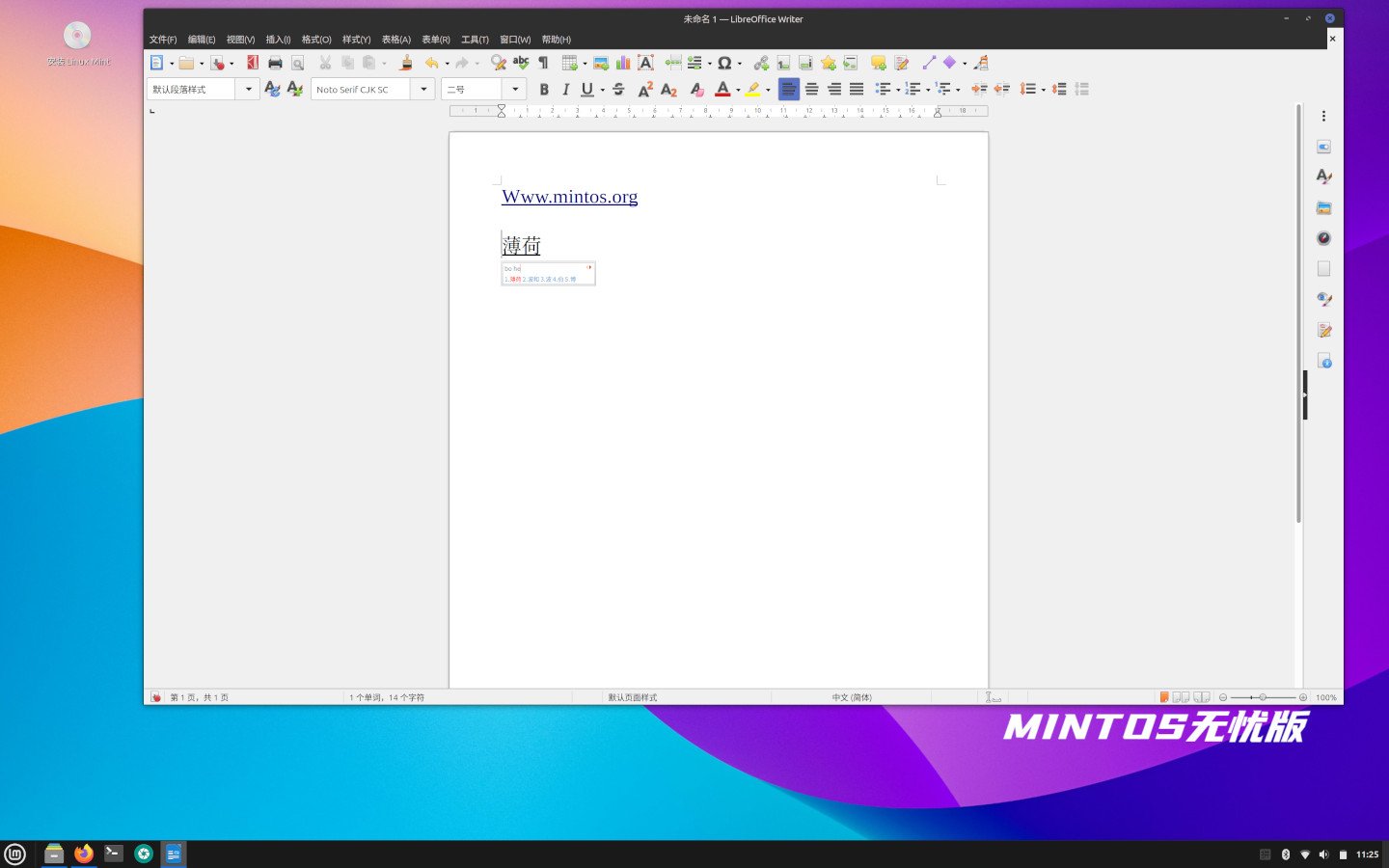Click the Clone Formatting paintbrush icon
1389x868 pixels.
[x=406, y=63]
